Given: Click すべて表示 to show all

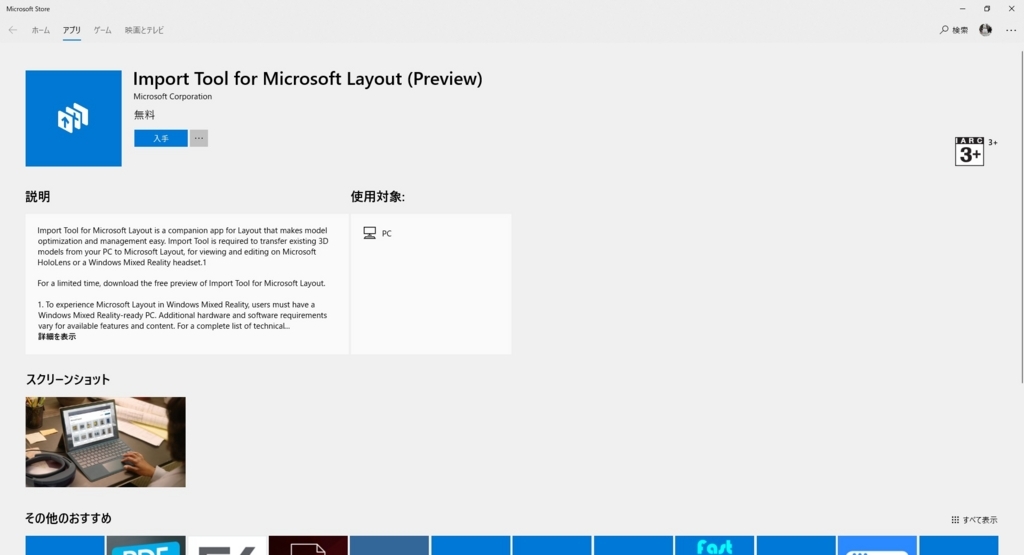Looking at the screenshot, I should click(x=980, y=520).
